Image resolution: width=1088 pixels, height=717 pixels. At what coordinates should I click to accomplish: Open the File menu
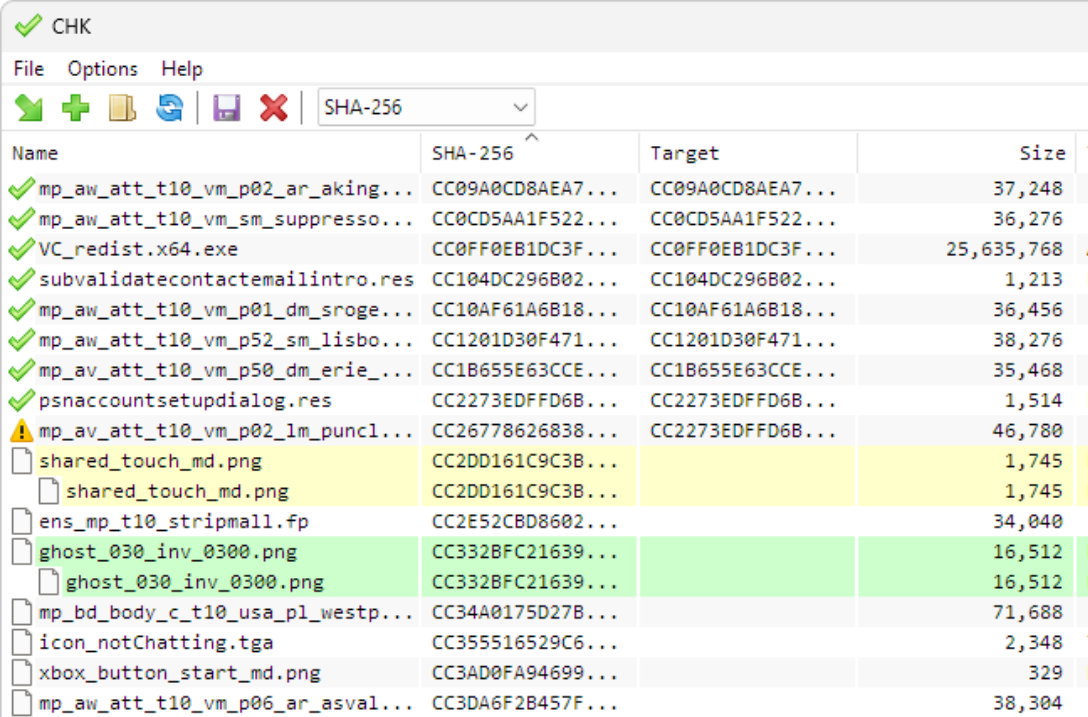[28, 68]
